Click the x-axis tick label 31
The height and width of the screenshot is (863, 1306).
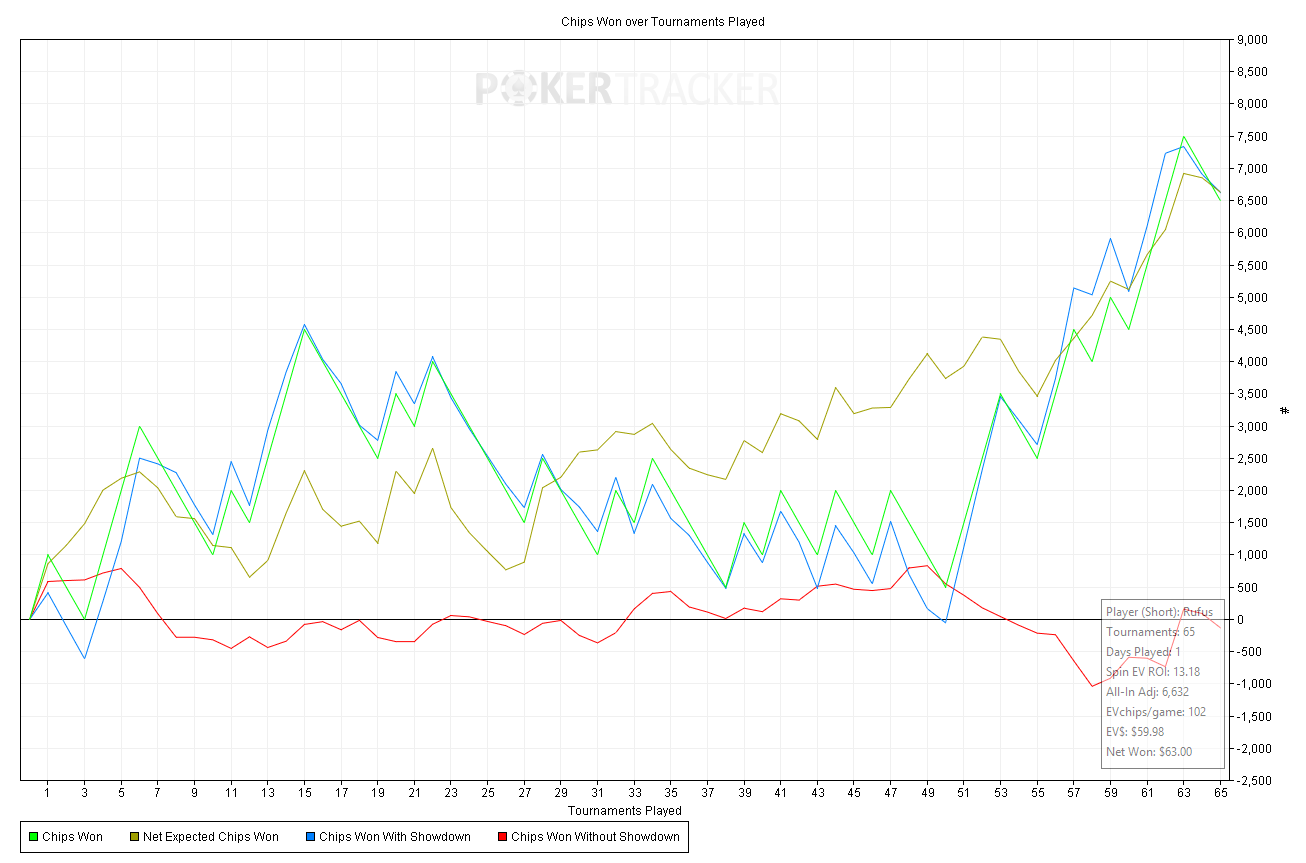(597, 794)
